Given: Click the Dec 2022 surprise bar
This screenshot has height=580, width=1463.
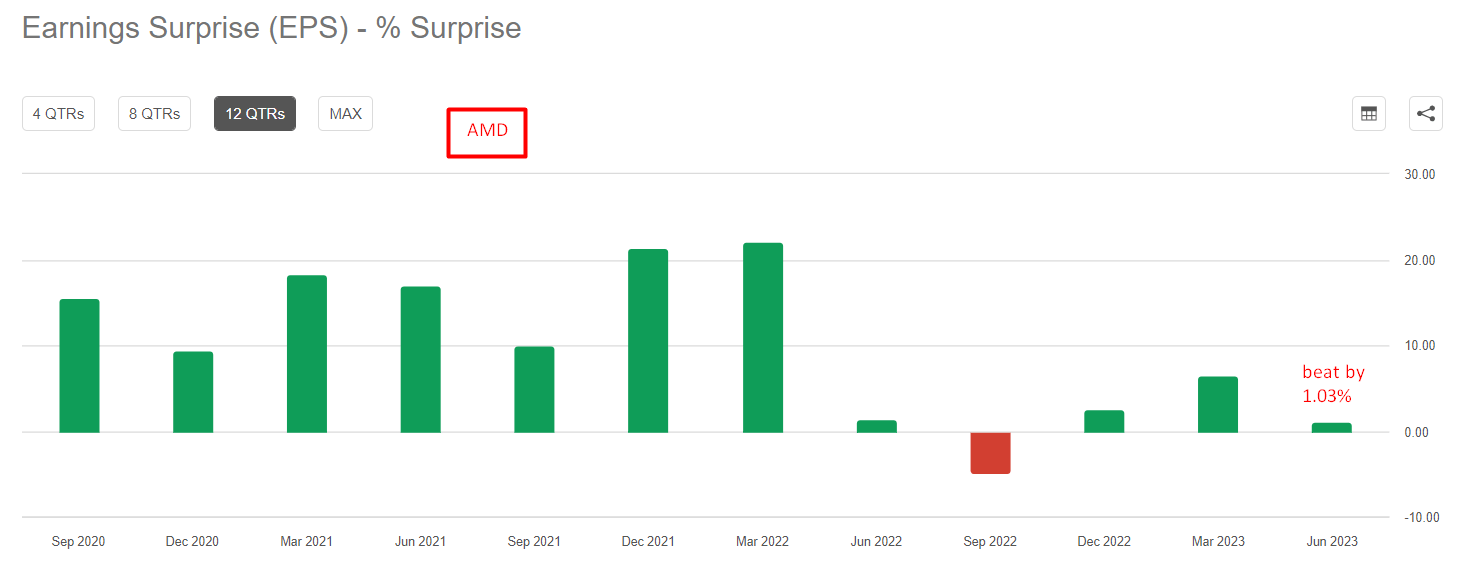Looking at the screenshot, I should pyautogui.click(x=1104, y=420).
